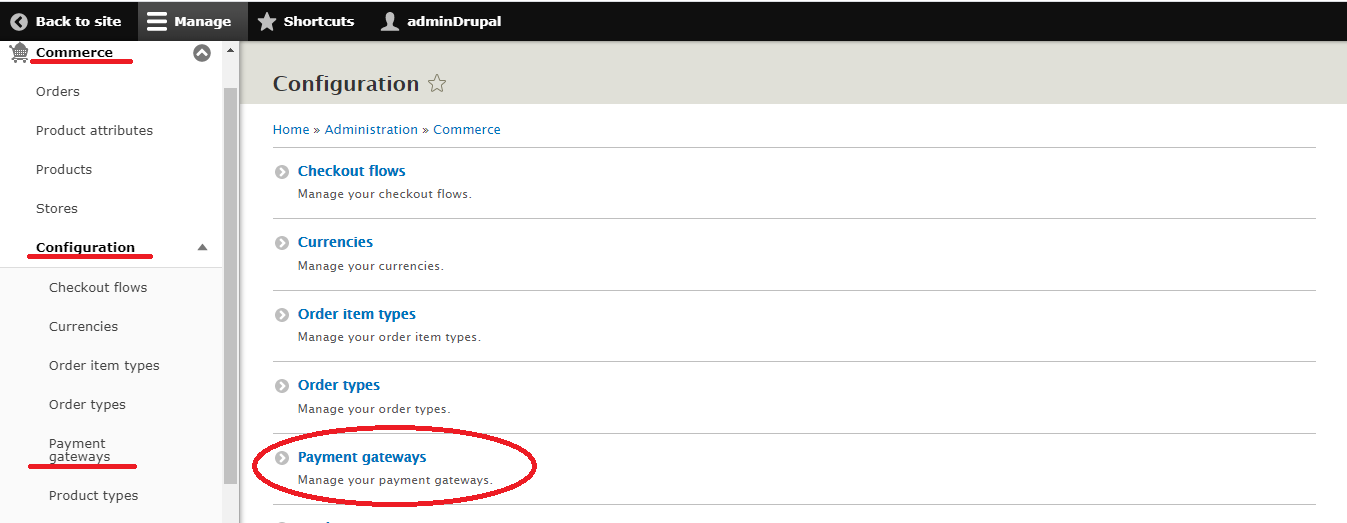The width and height of the screenshot is (1347, 523).
Task: Click the arrow bullet beside Currencies
Action: click(x=282, y=243)
